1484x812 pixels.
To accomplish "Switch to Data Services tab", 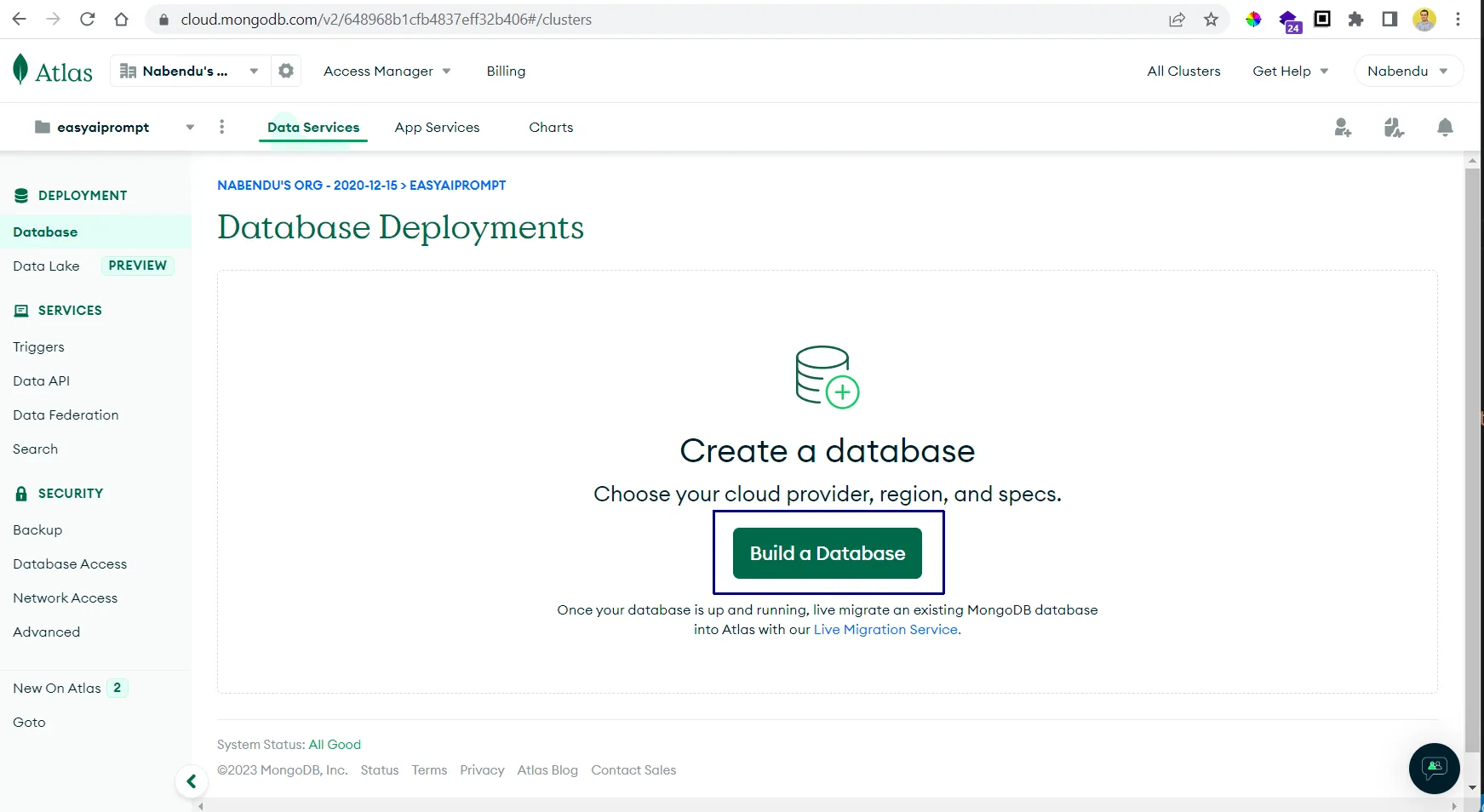I will (x=313, y=127).
